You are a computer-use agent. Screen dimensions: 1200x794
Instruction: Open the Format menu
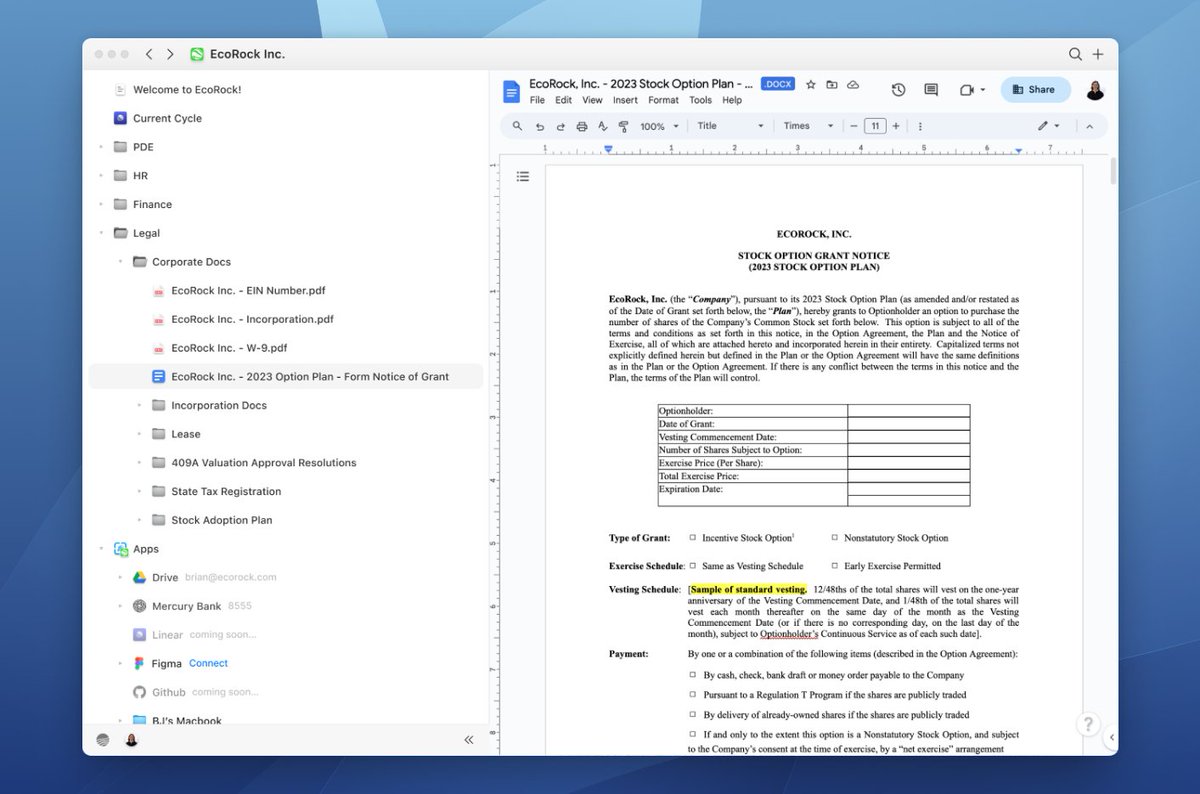[663, 100]
